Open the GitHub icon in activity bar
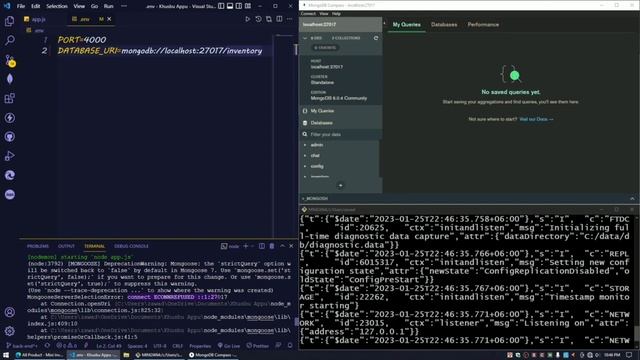 click(10, 137)
